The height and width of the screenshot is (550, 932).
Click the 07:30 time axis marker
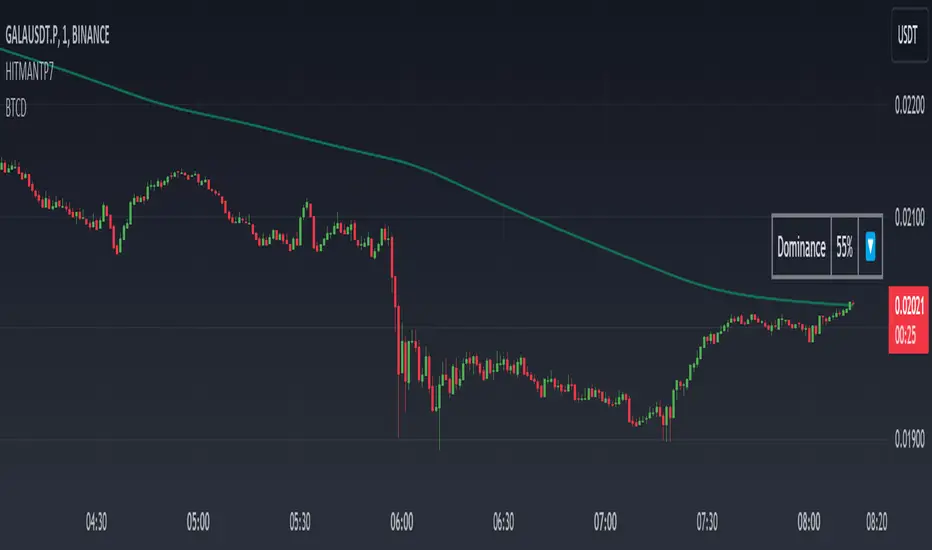707,521
